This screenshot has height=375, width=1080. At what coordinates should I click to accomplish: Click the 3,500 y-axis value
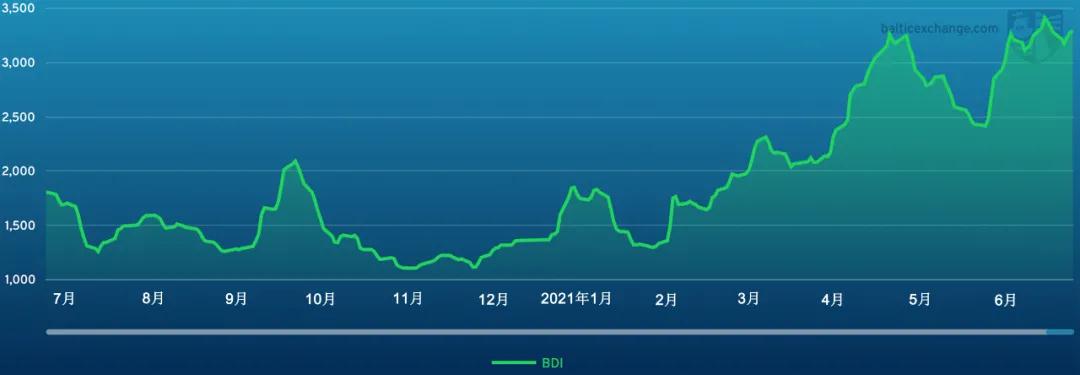click(19, 8)
